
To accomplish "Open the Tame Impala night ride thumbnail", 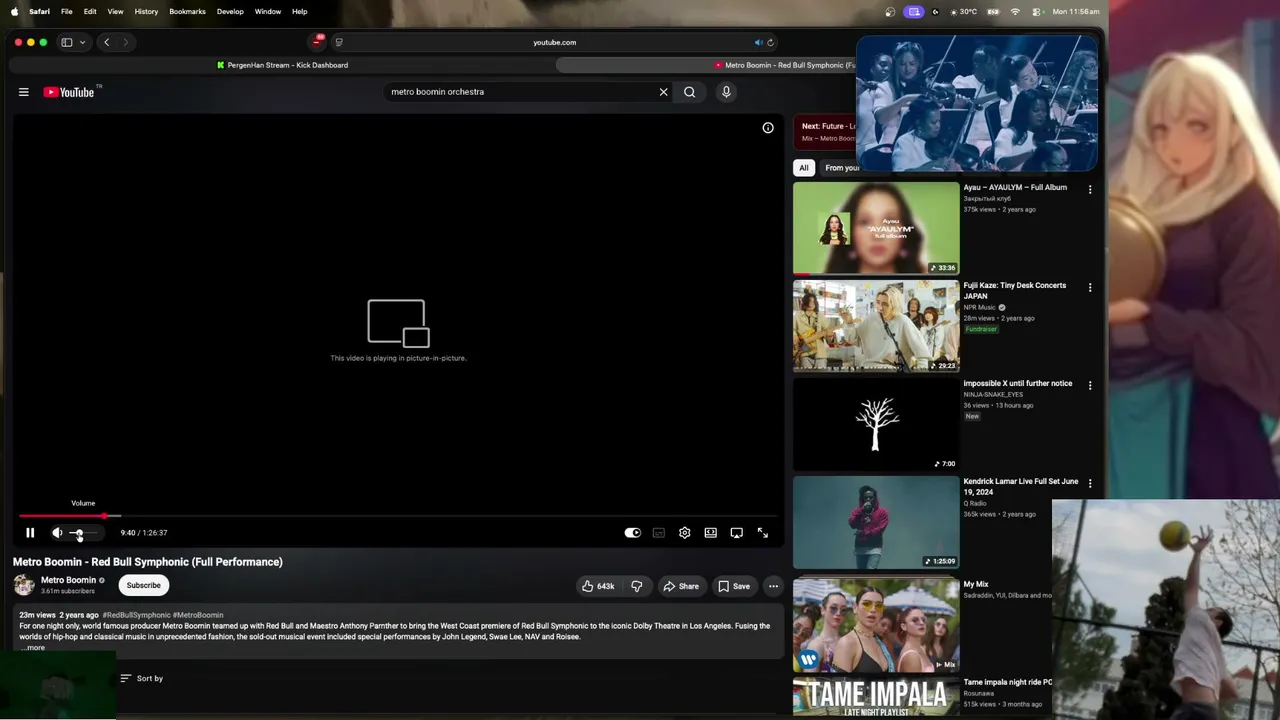I will pos(876,698).
